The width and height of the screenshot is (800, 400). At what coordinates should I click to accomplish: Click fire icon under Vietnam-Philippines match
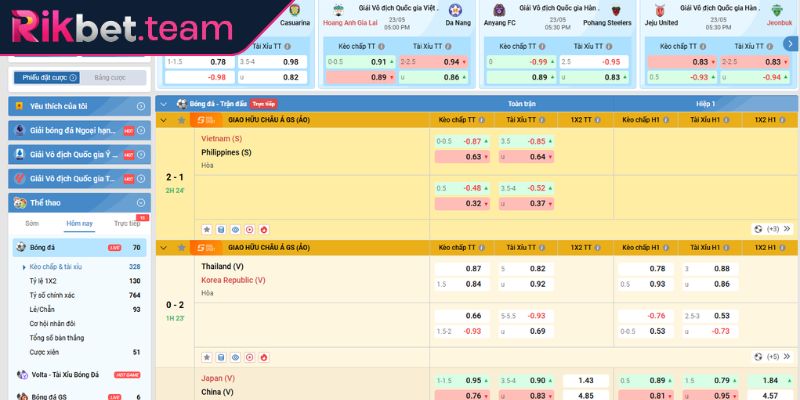click(x=263, y=229)
